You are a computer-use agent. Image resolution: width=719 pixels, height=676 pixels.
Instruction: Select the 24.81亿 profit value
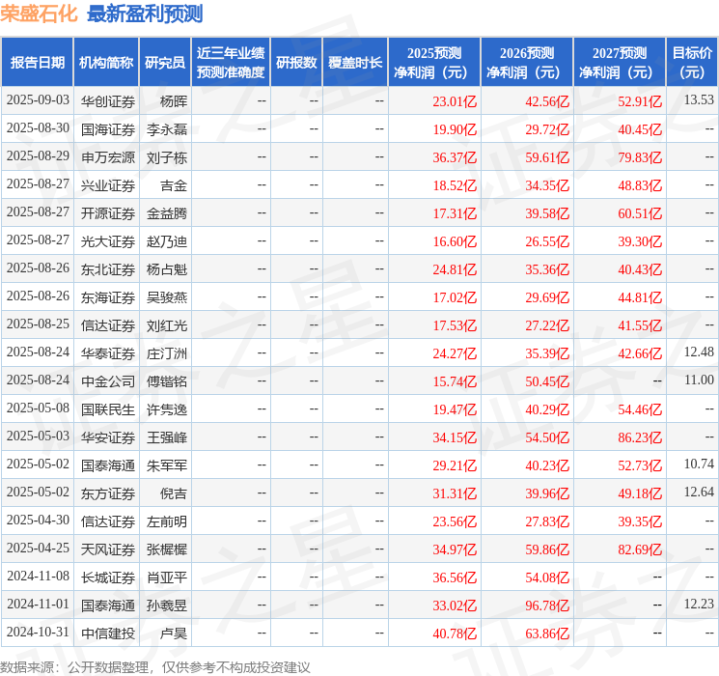(x=455, y=269)
